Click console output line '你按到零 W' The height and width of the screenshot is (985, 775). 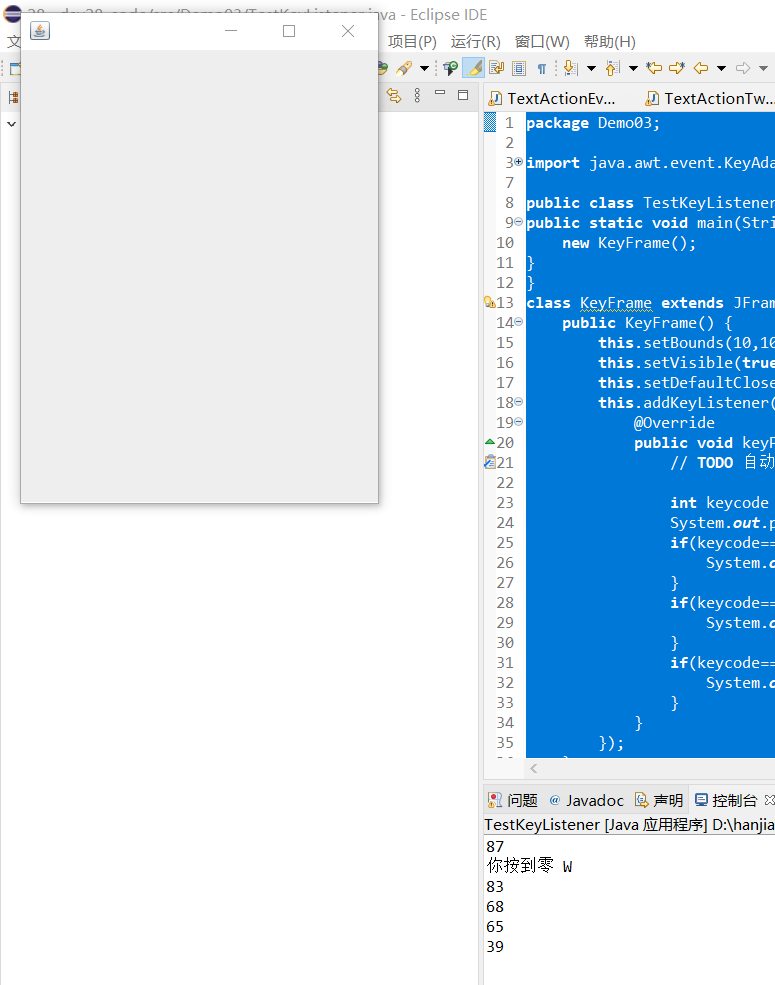pyautogui.click(x=529, y=866)
